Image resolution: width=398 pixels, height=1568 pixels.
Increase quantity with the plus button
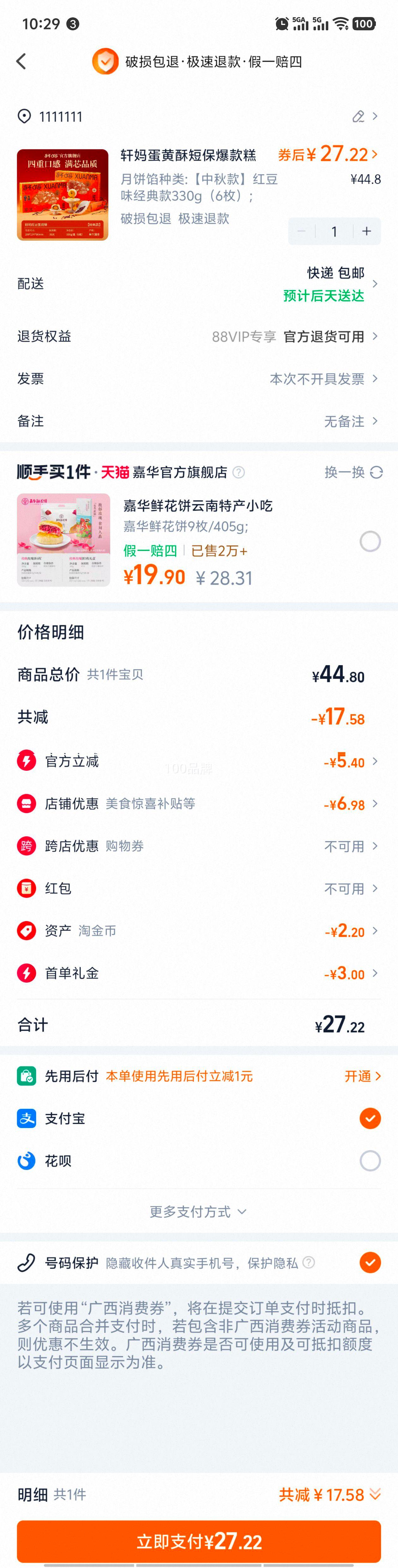[x=366, y=231]
